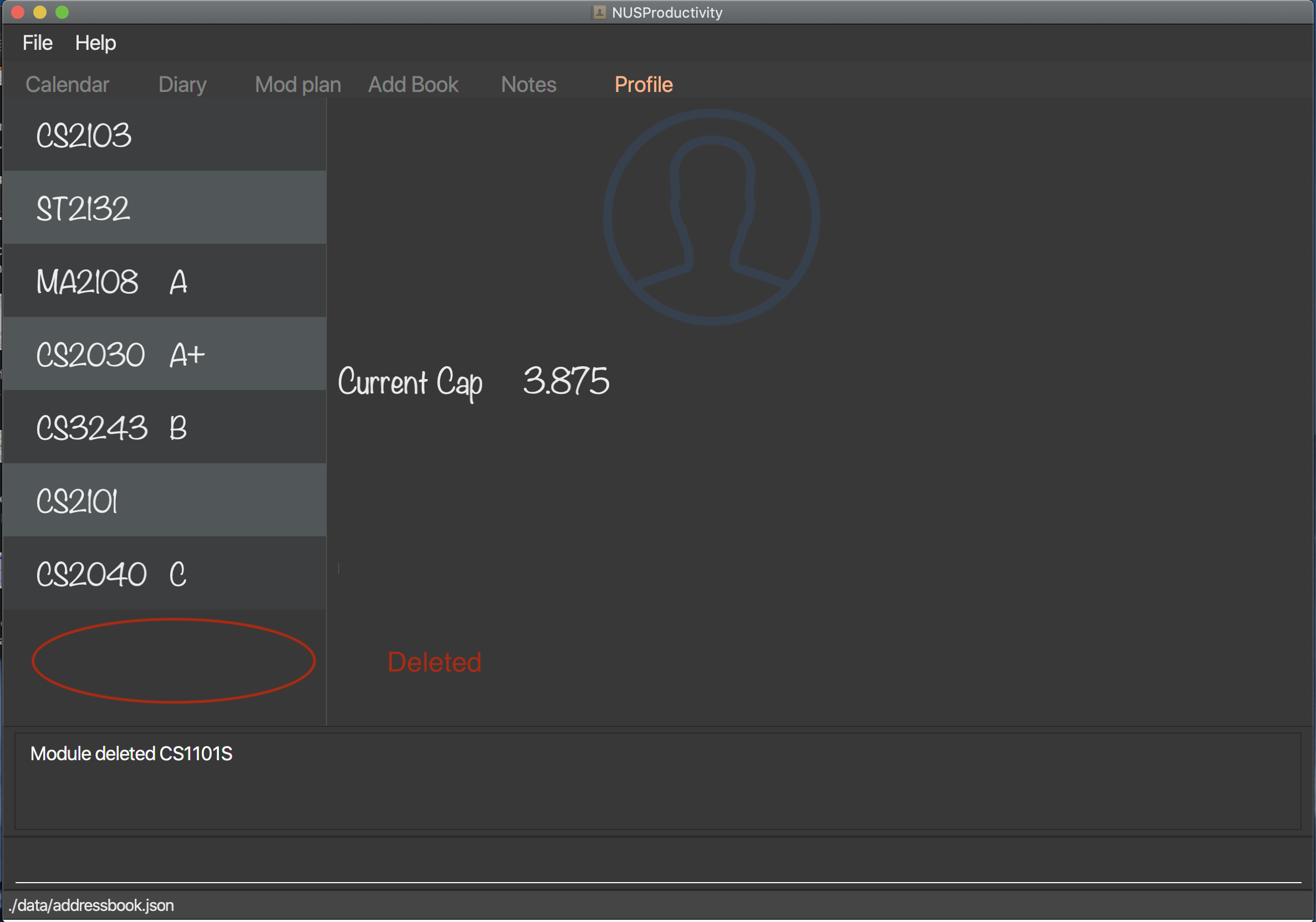Open the Mod plan tab
The width and height of the screenshot is (1316, 922).
pyautogui.click(x=298, y=85)
